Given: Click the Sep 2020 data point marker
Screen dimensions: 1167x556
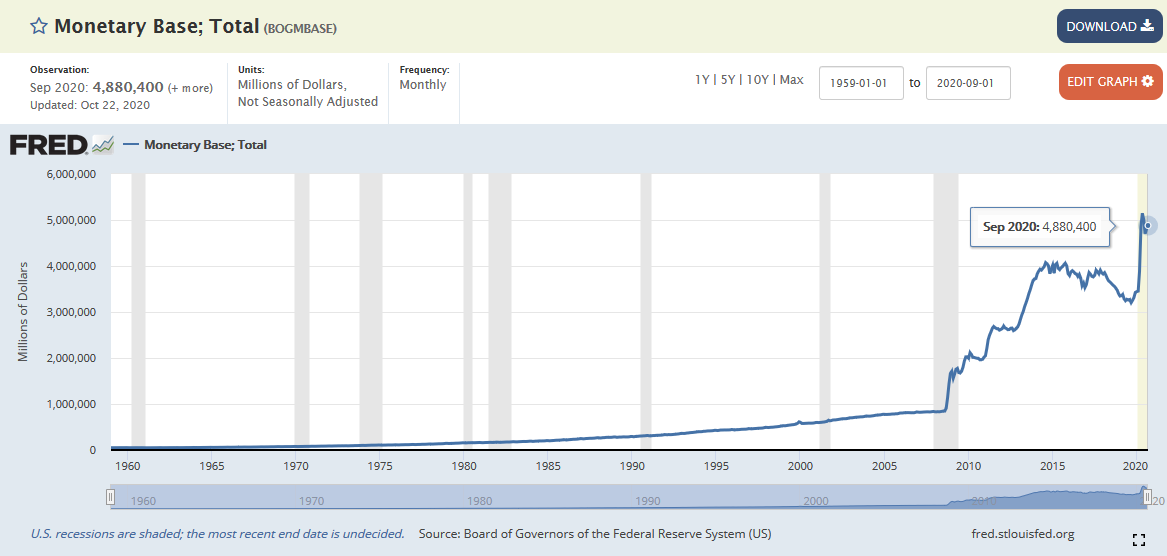Looking at the screenshot, I should point(1148,226).
